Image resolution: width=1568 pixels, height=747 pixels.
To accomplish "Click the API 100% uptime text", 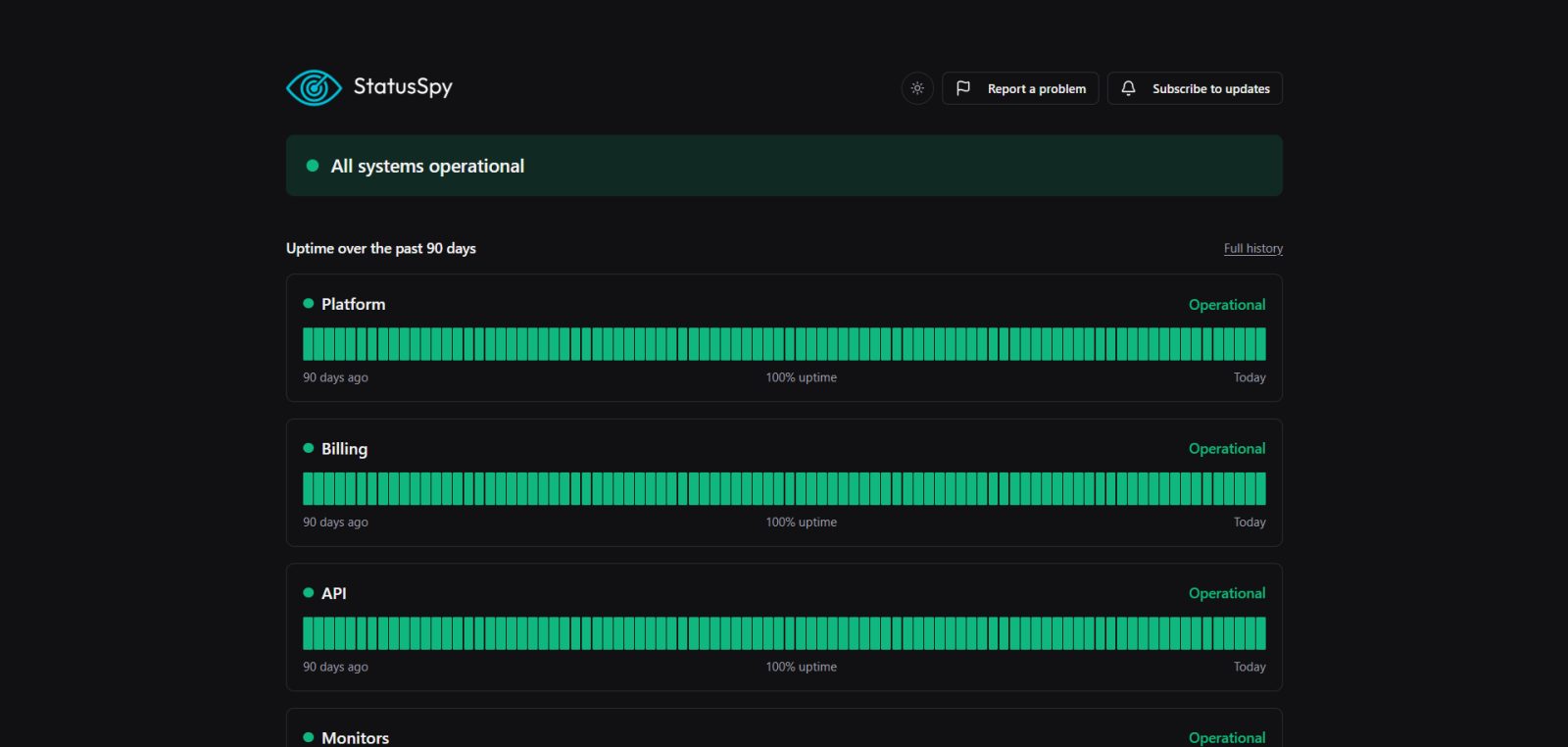I will (x=802, y=667).
